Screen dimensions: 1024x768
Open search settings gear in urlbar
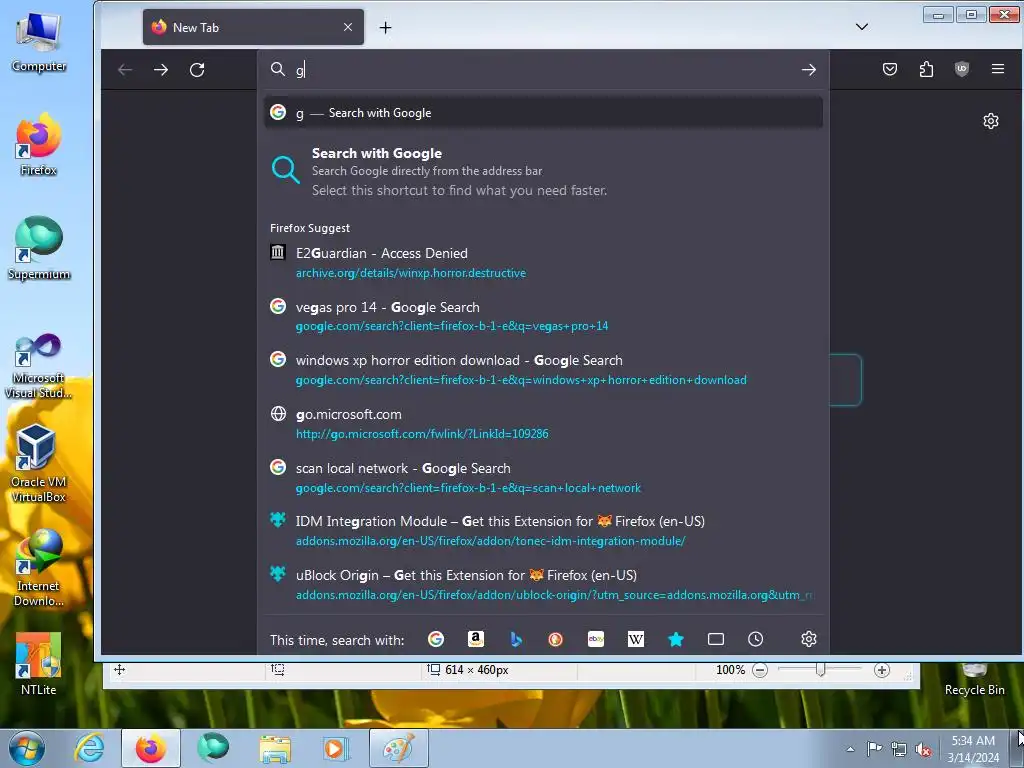808,639
